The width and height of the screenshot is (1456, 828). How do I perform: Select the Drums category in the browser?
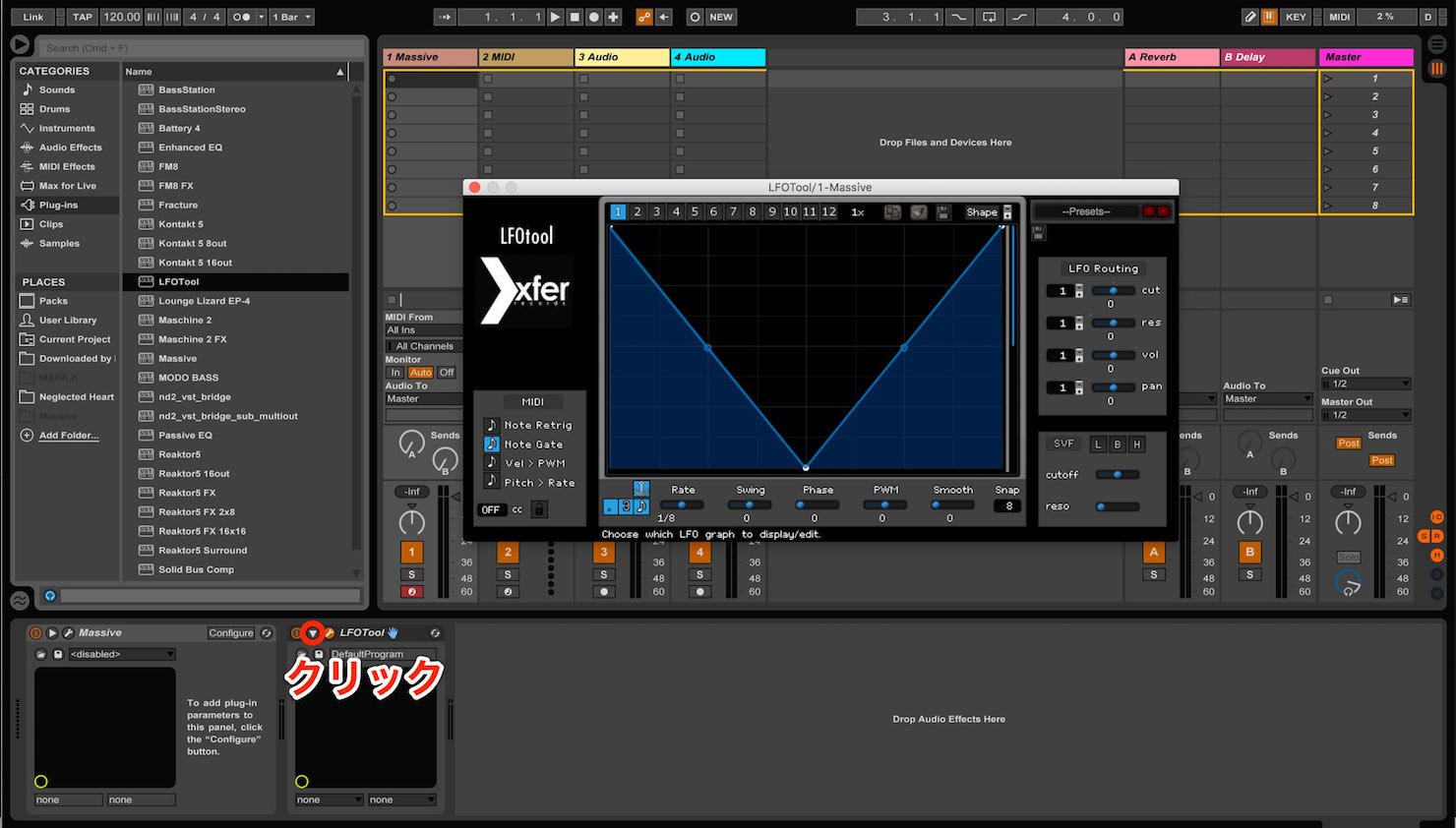click(x=54, y=109)
